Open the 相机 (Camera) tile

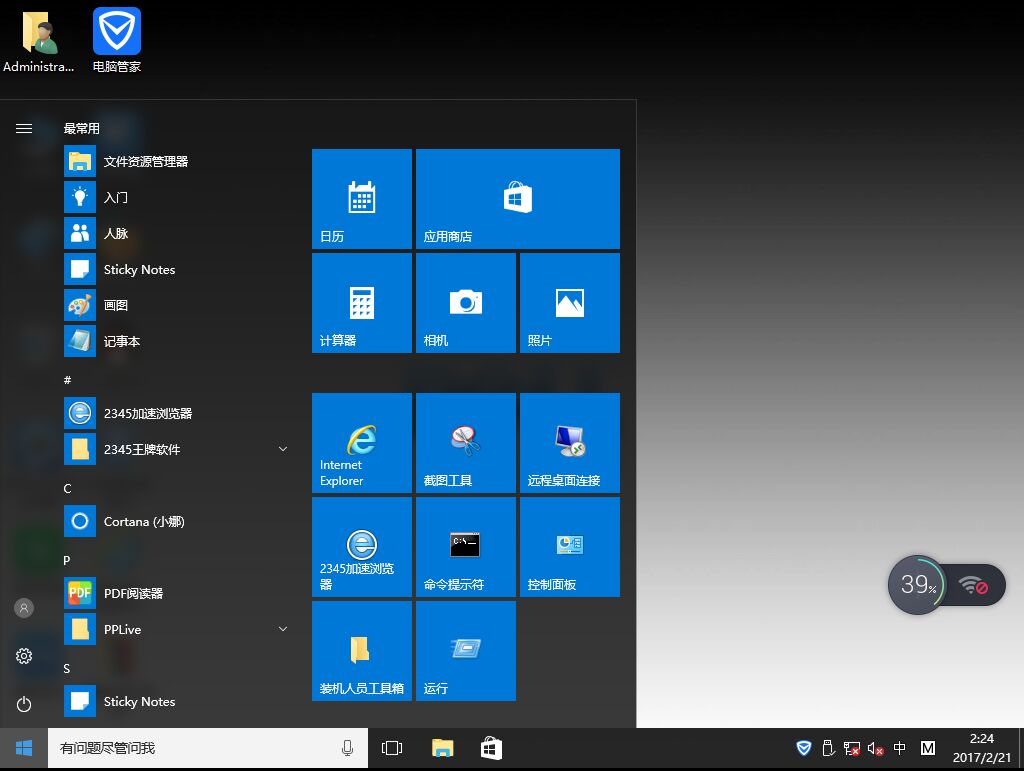pos(465,303)
